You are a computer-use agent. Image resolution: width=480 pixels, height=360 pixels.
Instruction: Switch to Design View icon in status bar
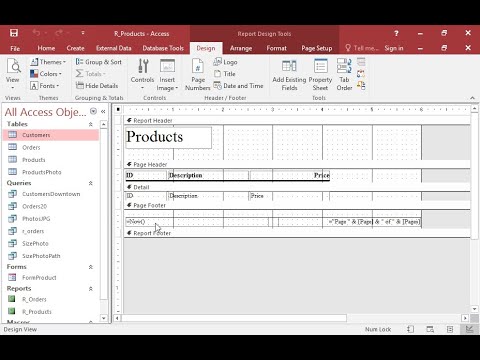coord(469,329)
